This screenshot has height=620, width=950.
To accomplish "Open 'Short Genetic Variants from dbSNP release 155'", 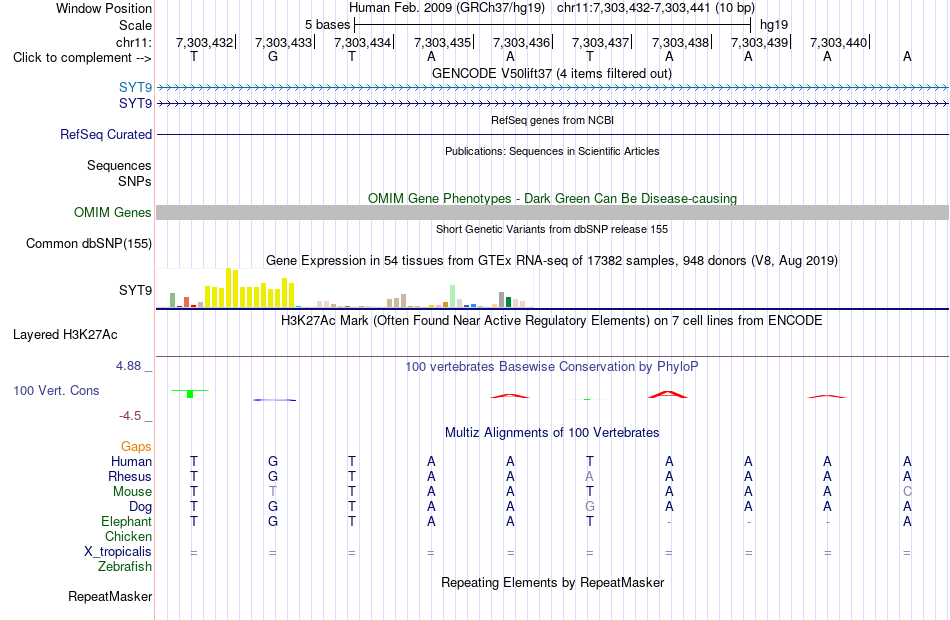I will (552, 229).
